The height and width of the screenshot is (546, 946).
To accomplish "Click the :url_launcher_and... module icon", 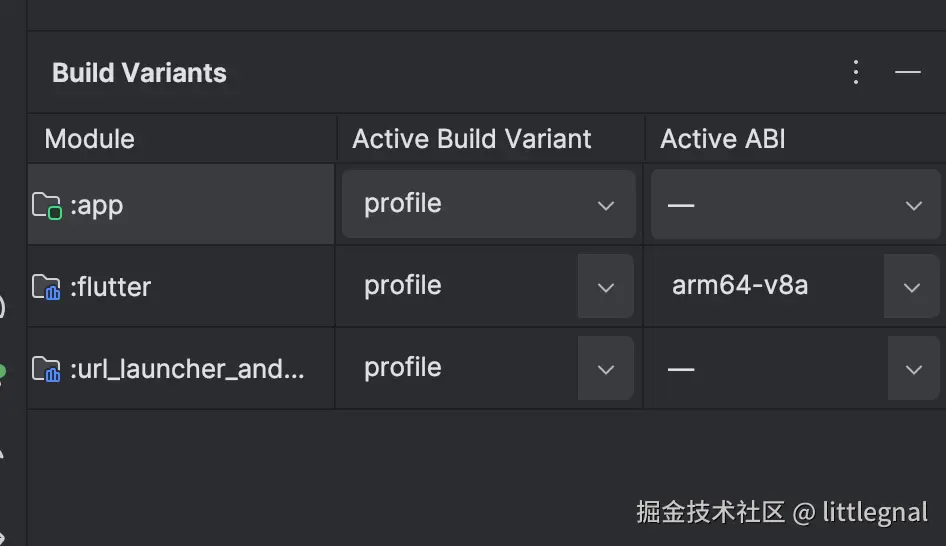I will [47, 370].
